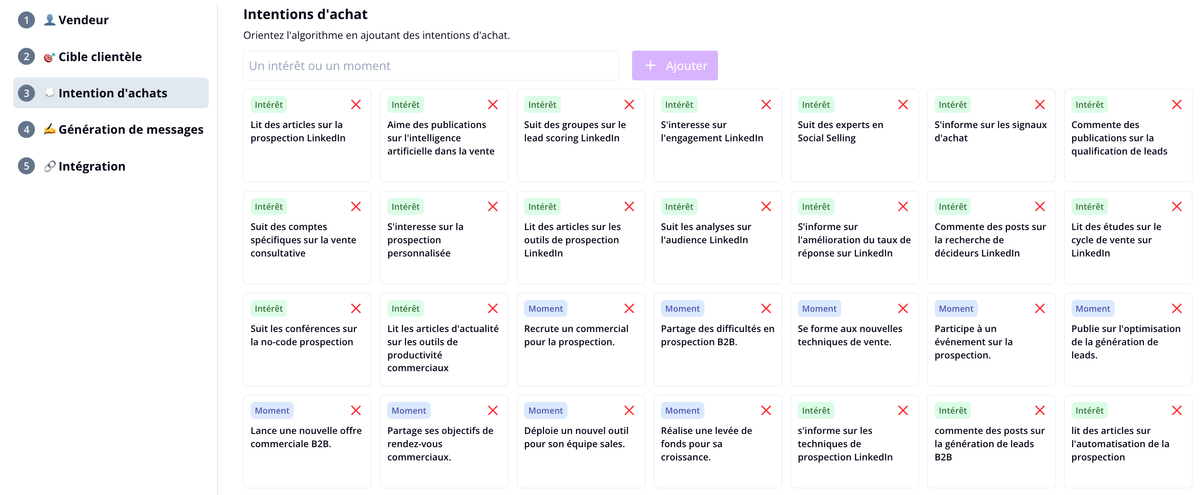Go to Cible clientèle step
The height and width of the screenshot is (495, 1200).
[x=111, y=57]
